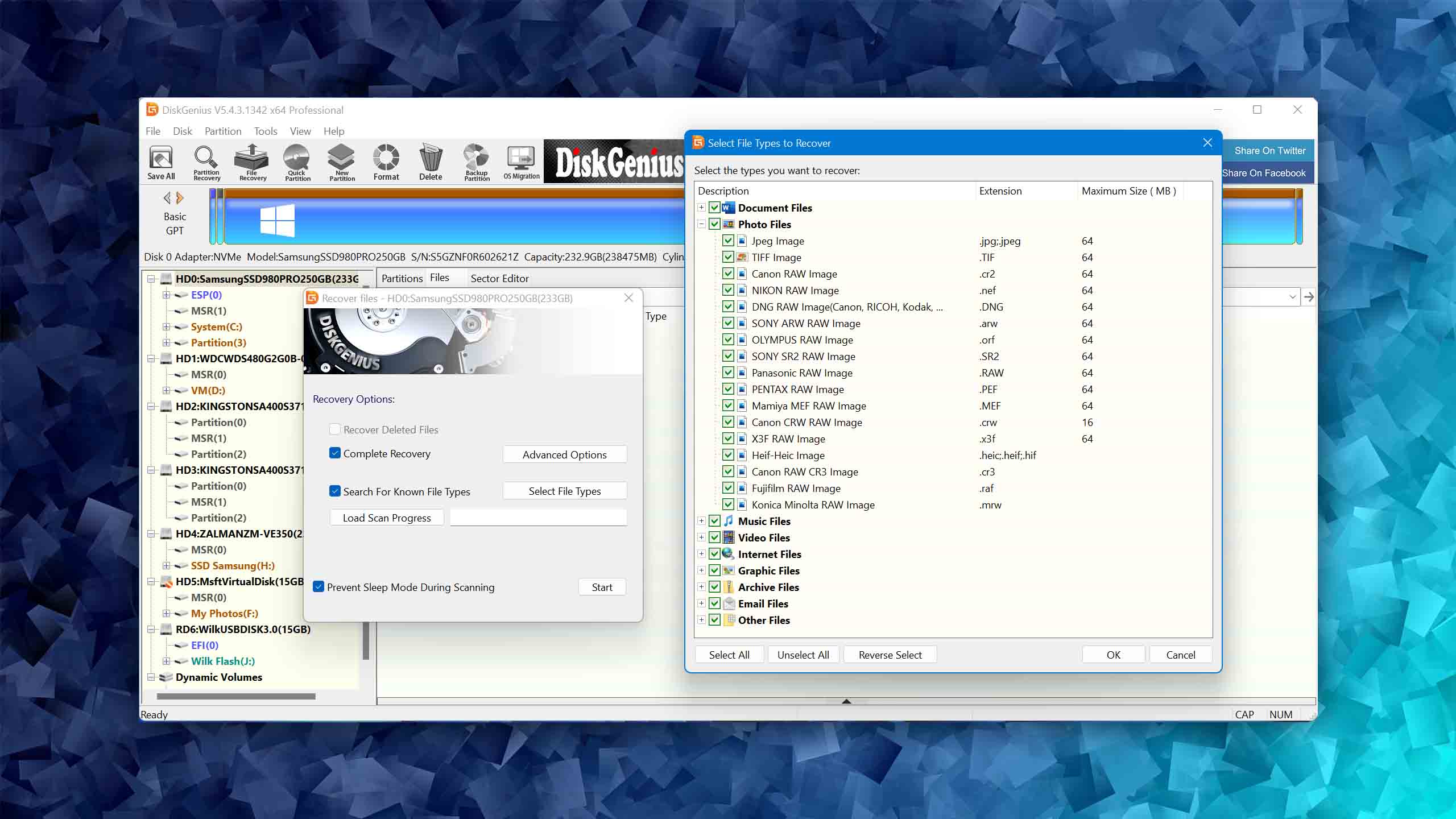This screenshot has width=1456, height=819.
Task: Expand the Wilk Flash(J:) node
Action: pos(166,661)
